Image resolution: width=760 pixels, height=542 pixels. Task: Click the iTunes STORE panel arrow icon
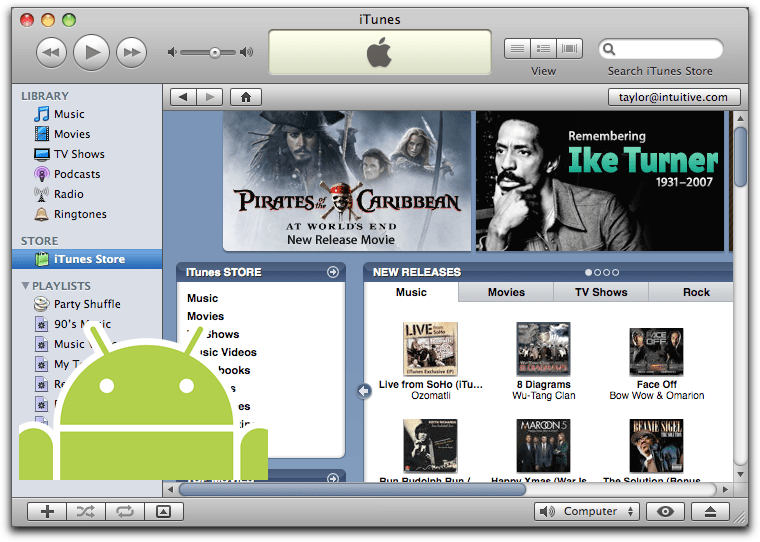tap(332, 272)
